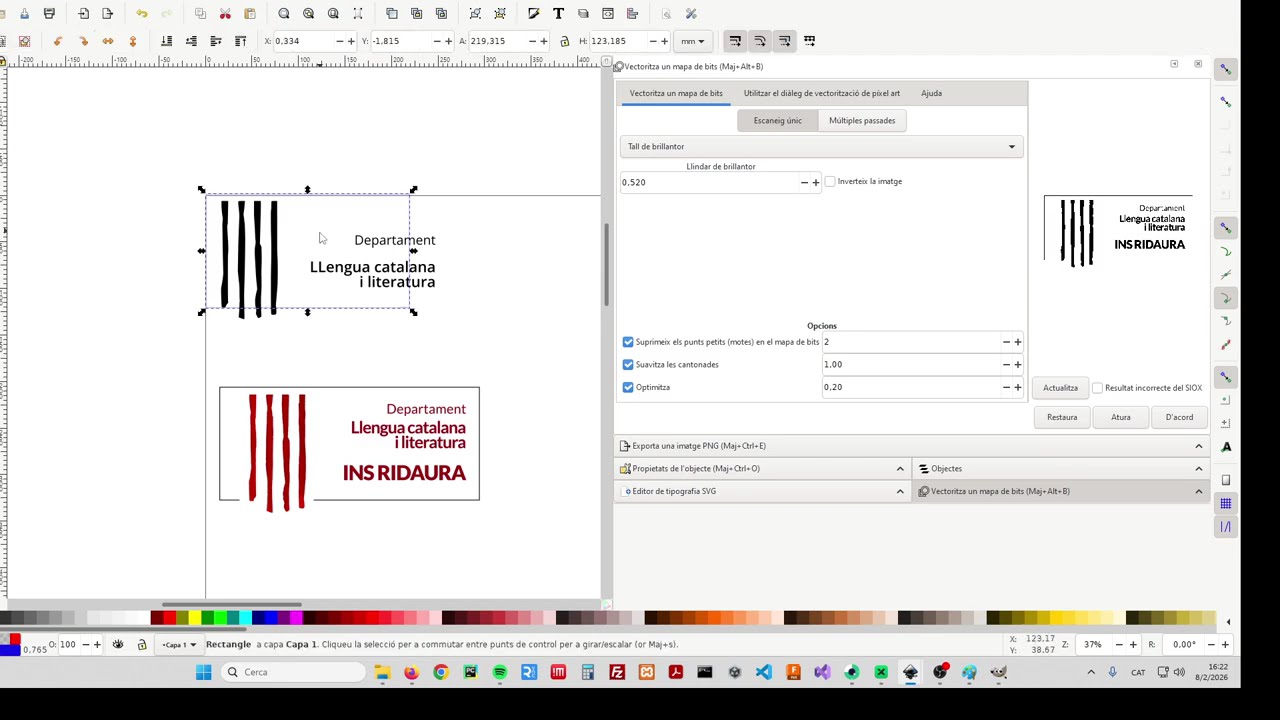1280x720 pixels.
Task: Show hidden system tray icons chevron
Action: tap(1091, 672)
